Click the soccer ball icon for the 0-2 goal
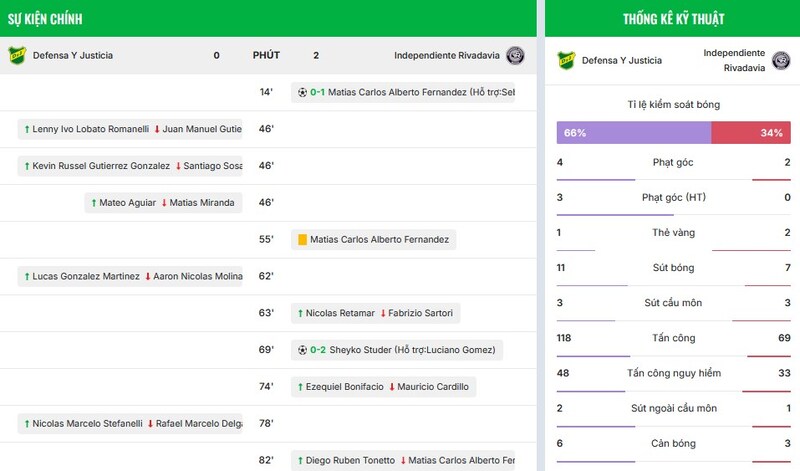This screenshot has height=471, width=800. (302, 350)
